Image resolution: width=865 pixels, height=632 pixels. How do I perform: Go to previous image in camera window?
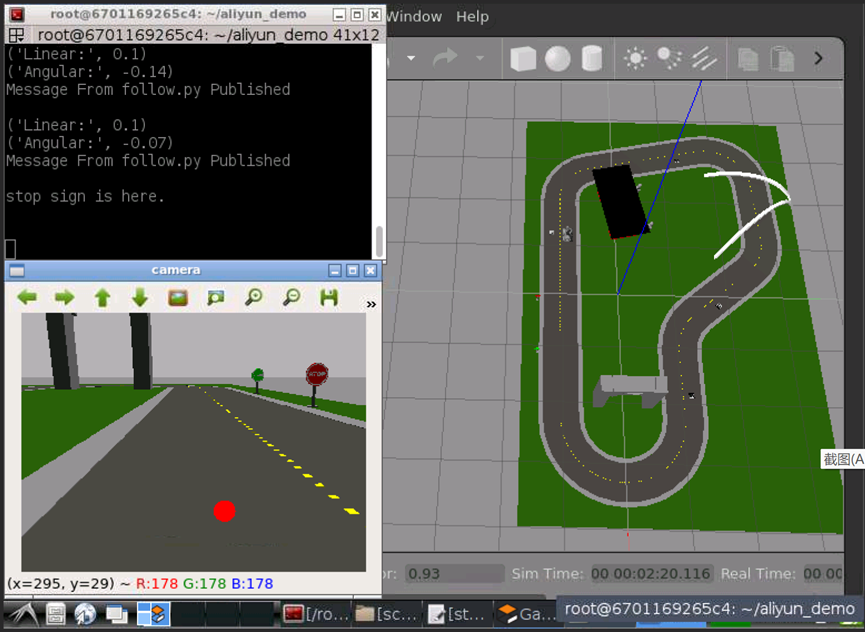point(27,298)
